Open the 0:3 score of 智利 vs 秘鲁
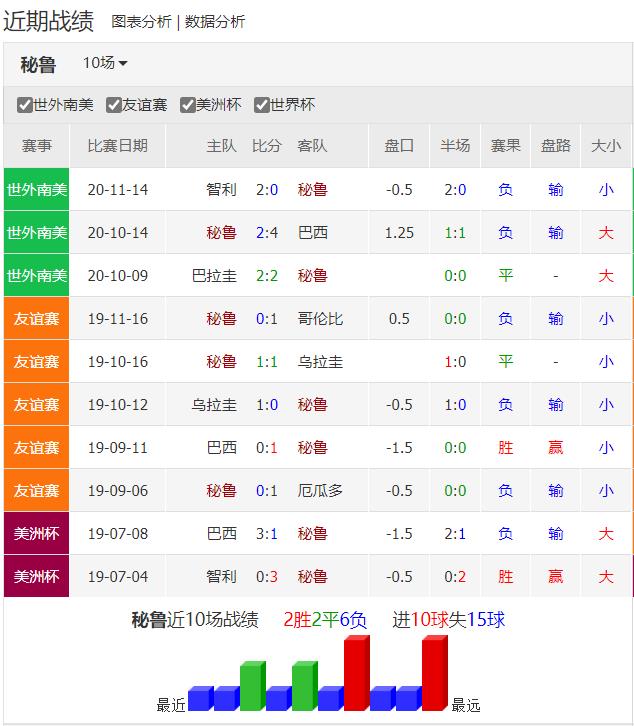Image resolution: width=634 pixels, height=726 pixels. pos(267,577)
